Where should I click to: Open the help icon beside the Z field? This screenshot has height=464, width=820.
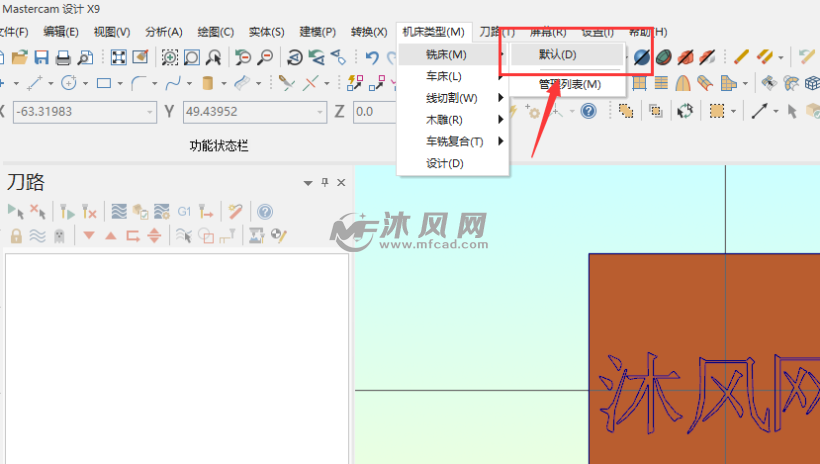point(588,111)
